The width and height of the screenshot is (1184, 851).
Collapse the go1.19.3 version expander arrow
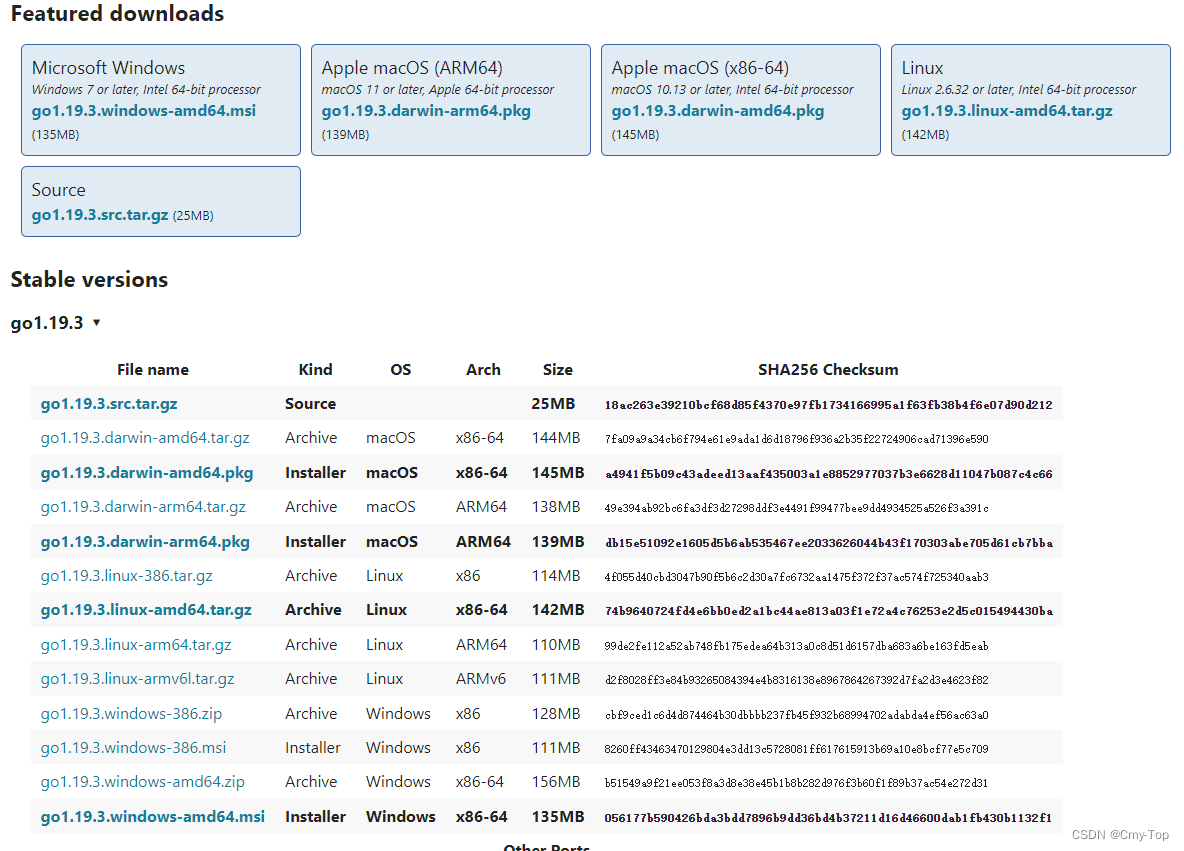tap(96, 322)
